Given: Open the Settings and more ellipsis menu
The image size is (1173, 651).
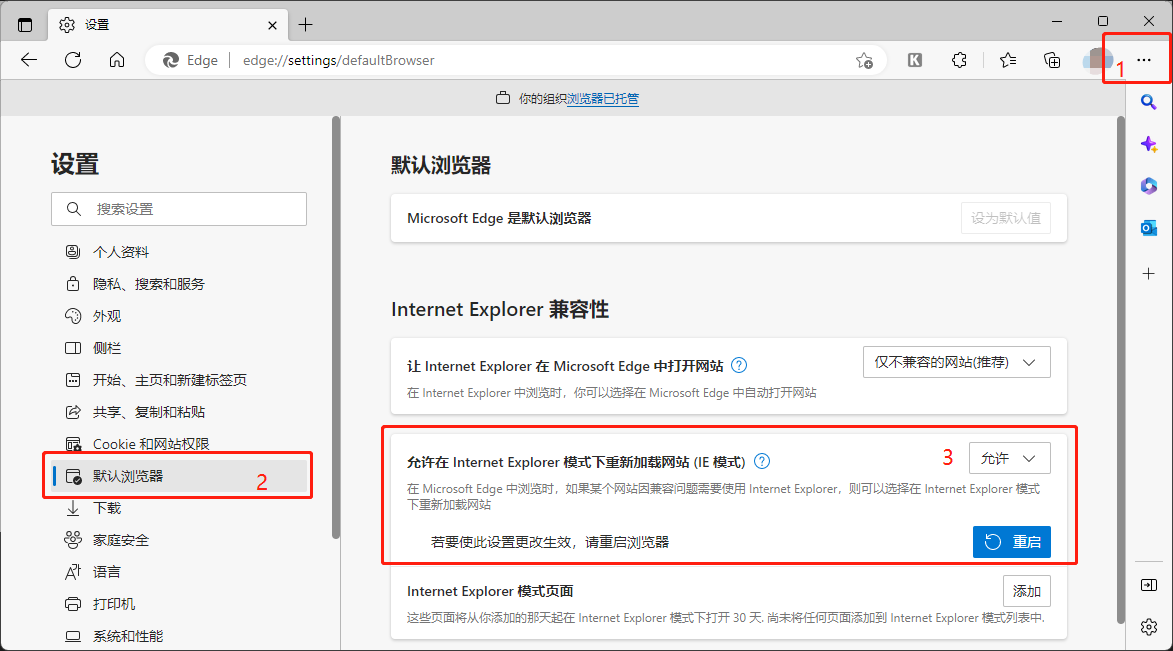Looking at the screenshot, I should (1144, 60).
